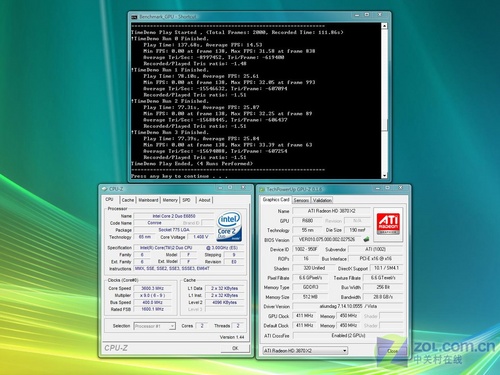Open the SPD tab in CPU-Z

pyautogui.click(x=187, y=200)
